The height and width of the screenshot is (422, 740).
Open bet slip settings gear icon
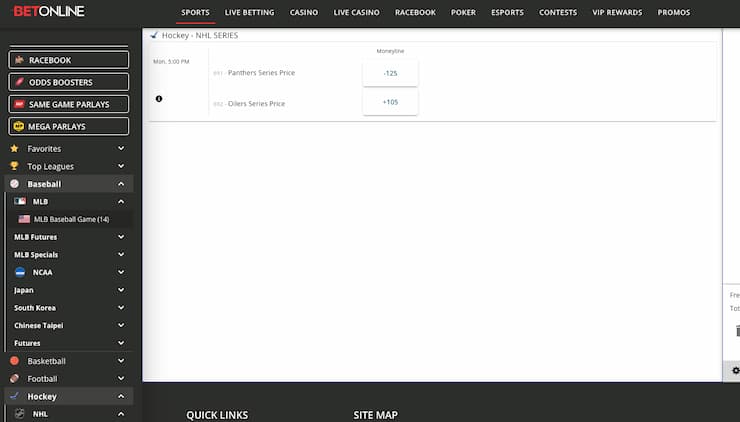point(735,371)
